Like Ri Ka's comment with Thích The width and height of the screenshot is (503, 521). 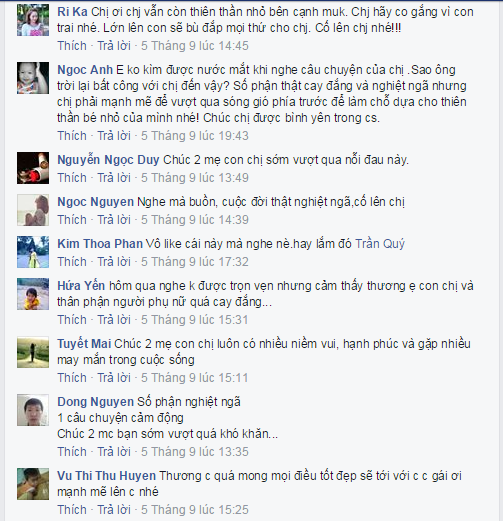pos(72,46)
